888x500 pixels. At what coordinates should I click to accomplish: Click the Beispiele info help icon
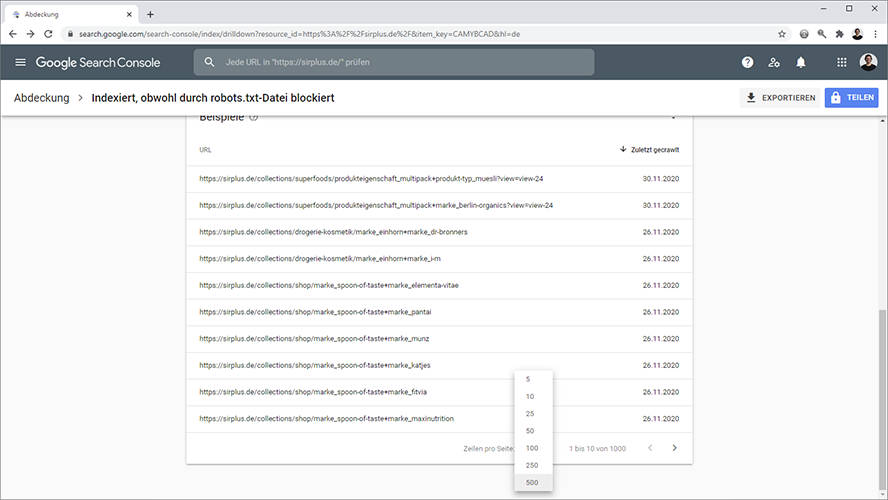pos(254,117)
